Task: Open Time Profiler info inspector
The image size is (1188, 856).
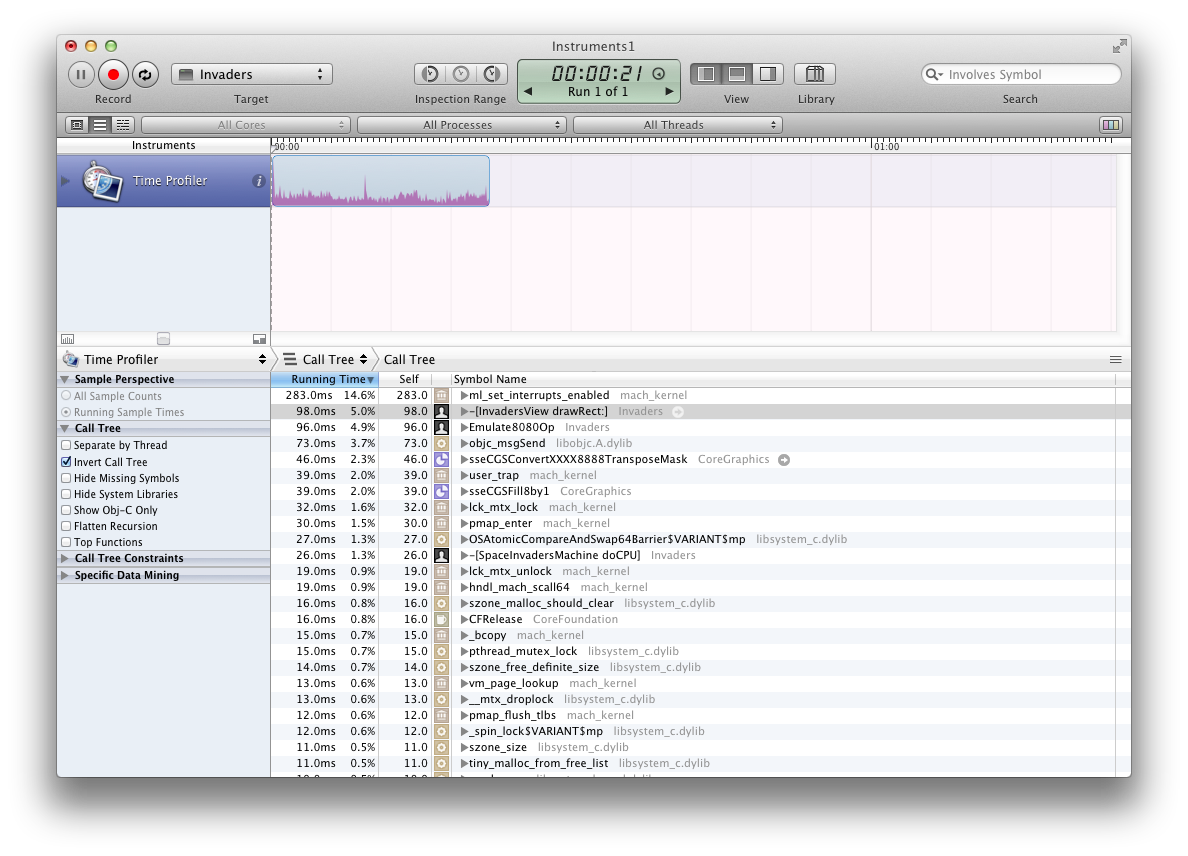Action: click(x=258, y=181)
